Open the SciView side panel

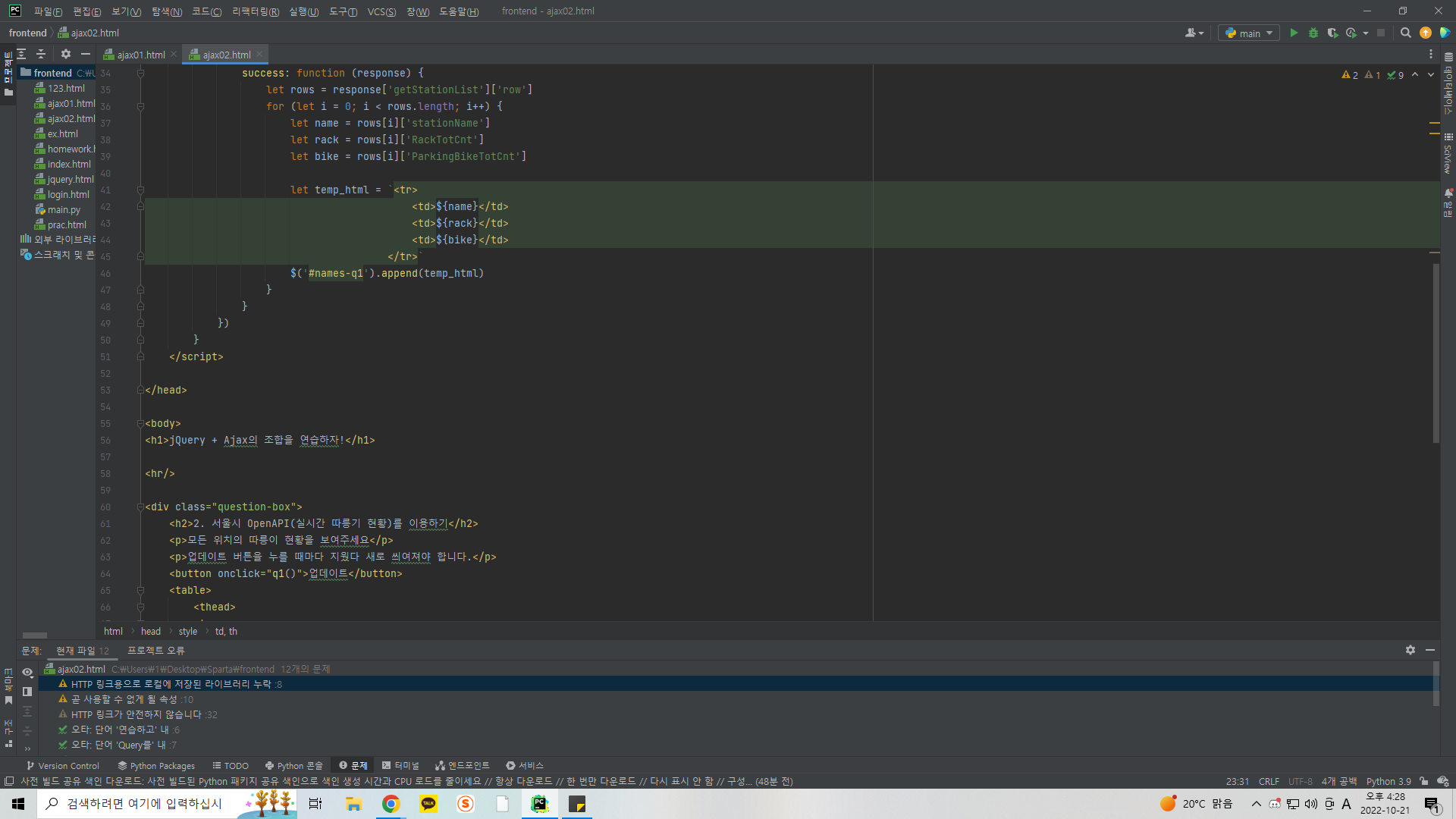tap(1448, 153)
